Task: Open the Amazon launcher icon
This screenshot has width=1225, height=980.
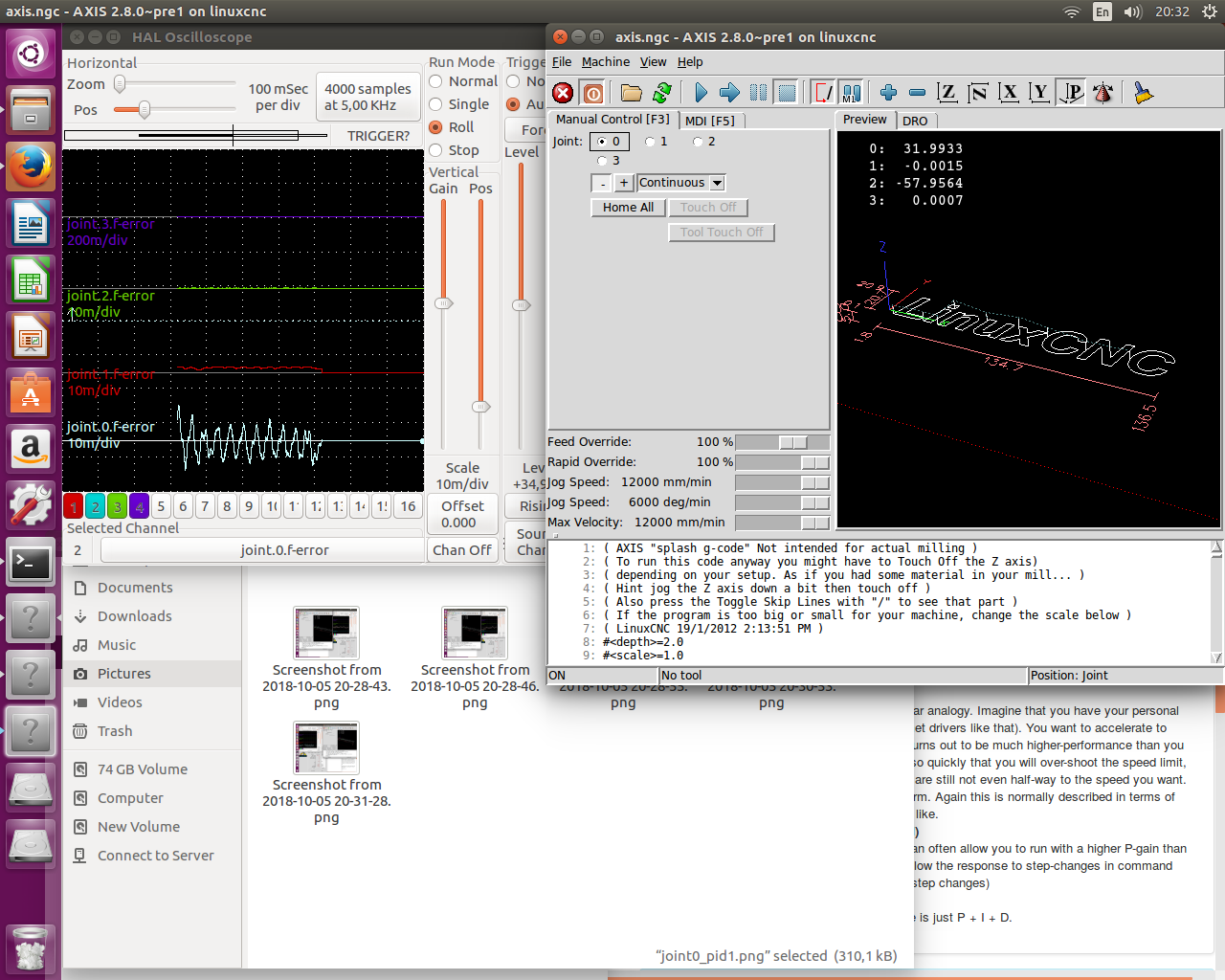Action: (x=31, y=448)
